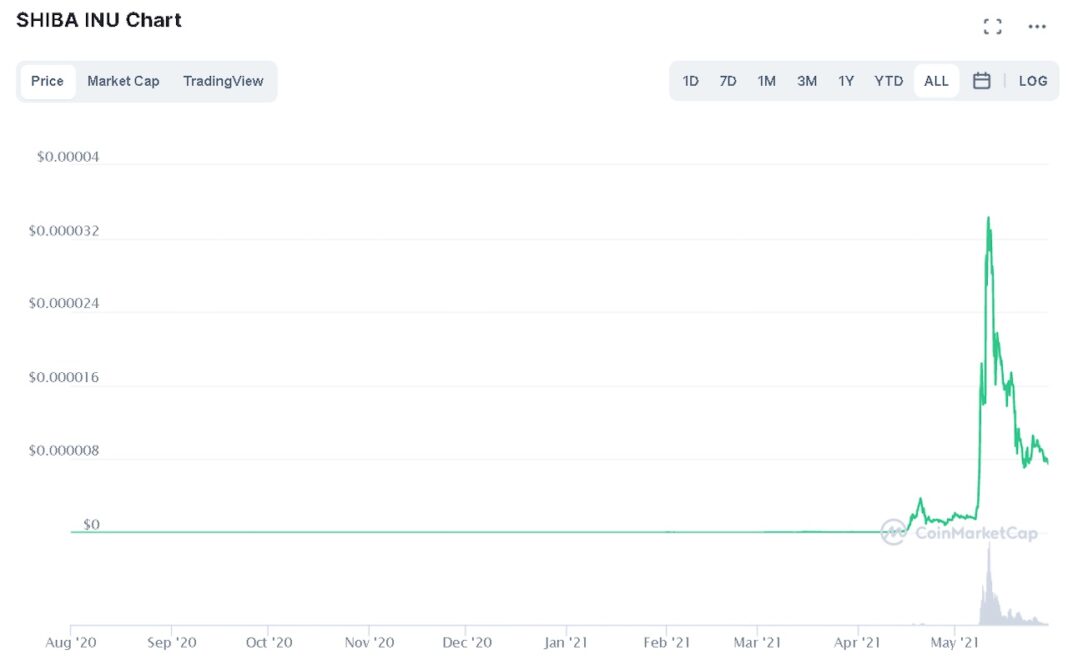Open the three-dot more options menu
1068x660 pixels.
tap(1037, 27)
